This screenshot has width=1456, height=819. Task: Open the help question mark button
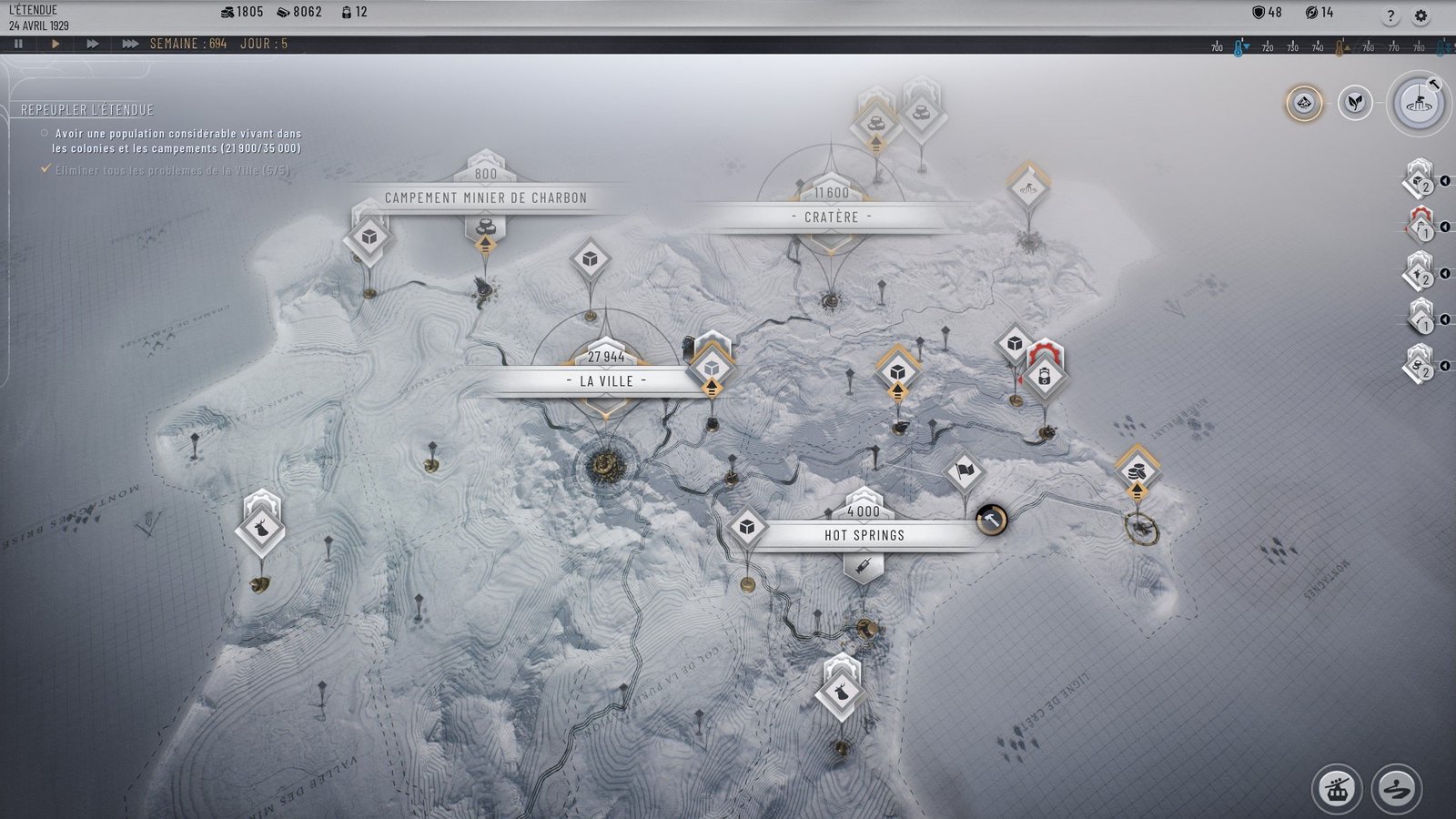1390,15
